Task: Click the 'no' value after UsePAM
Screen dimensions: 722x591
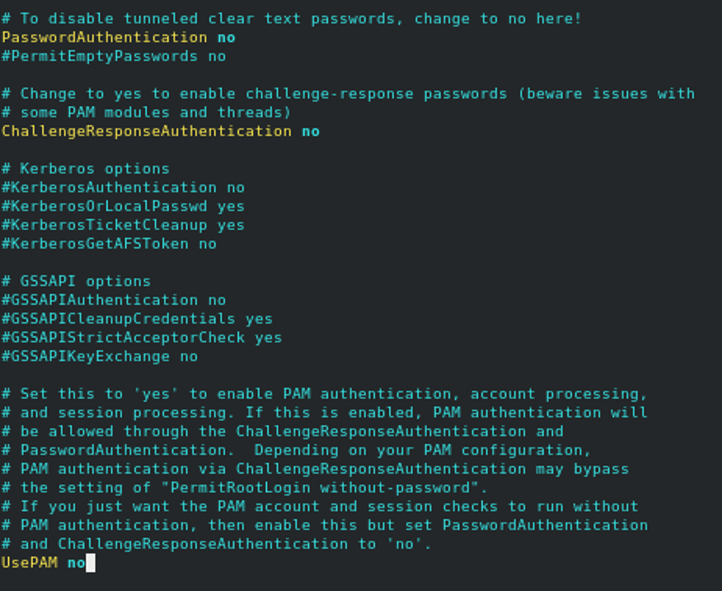Action: tap(76, 562)
